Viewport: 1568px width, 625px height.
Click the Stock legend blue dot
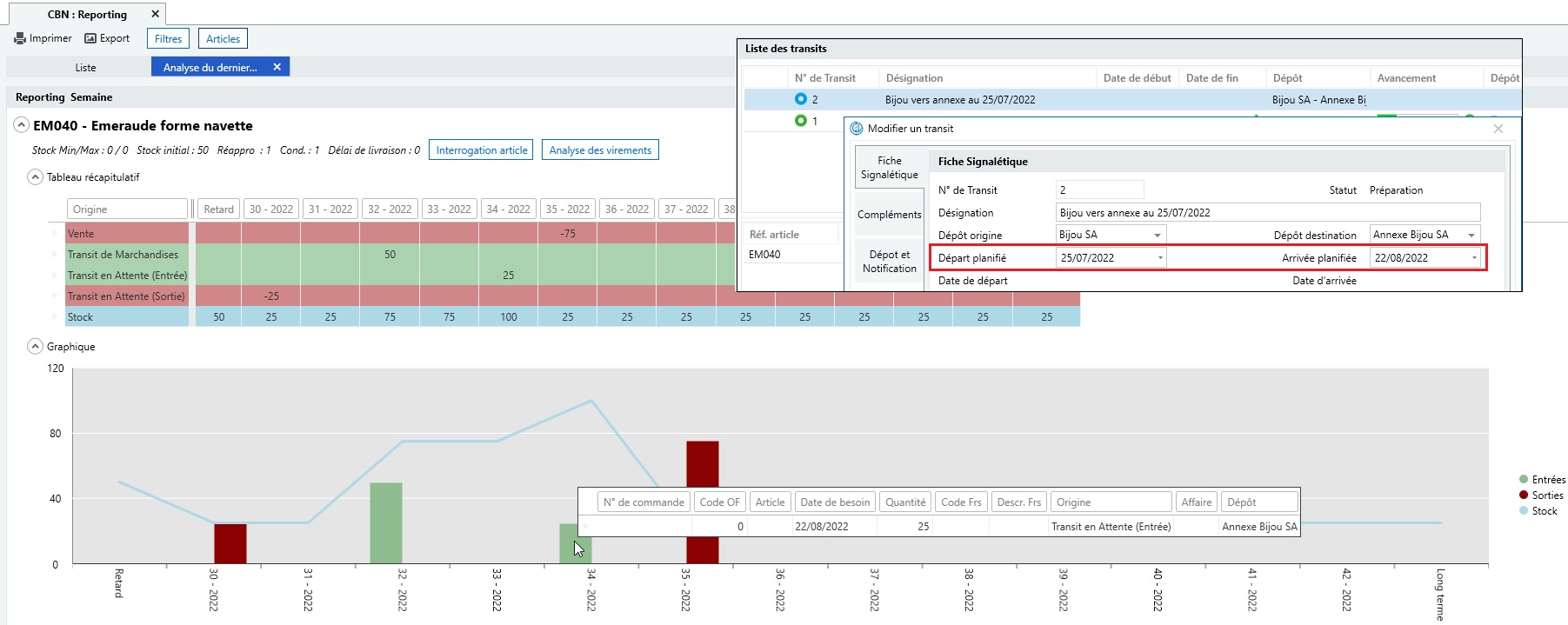click(x=1524, y=510)
